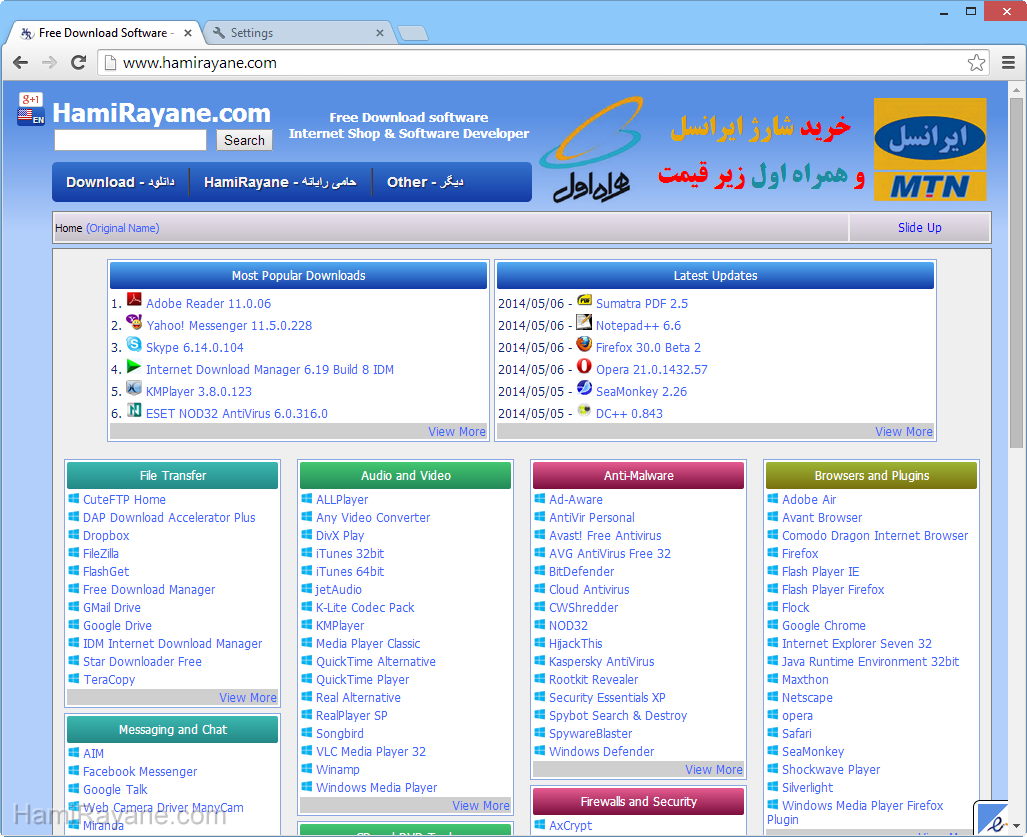Click the site search text field
The height and width of the screenshot is (837, 1027).
pos(130,140)
